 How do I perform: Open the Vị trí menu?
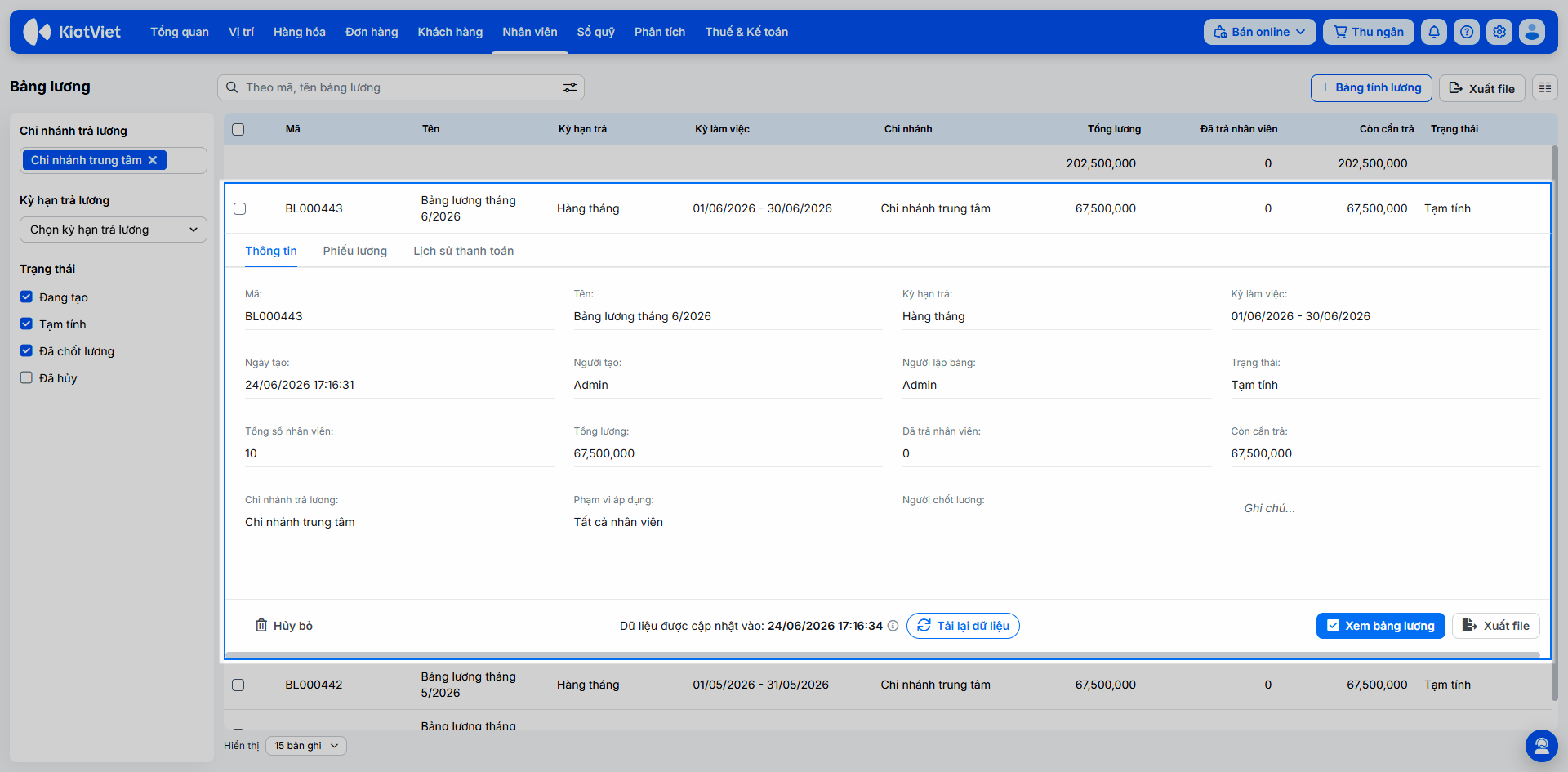pos(241,32)
